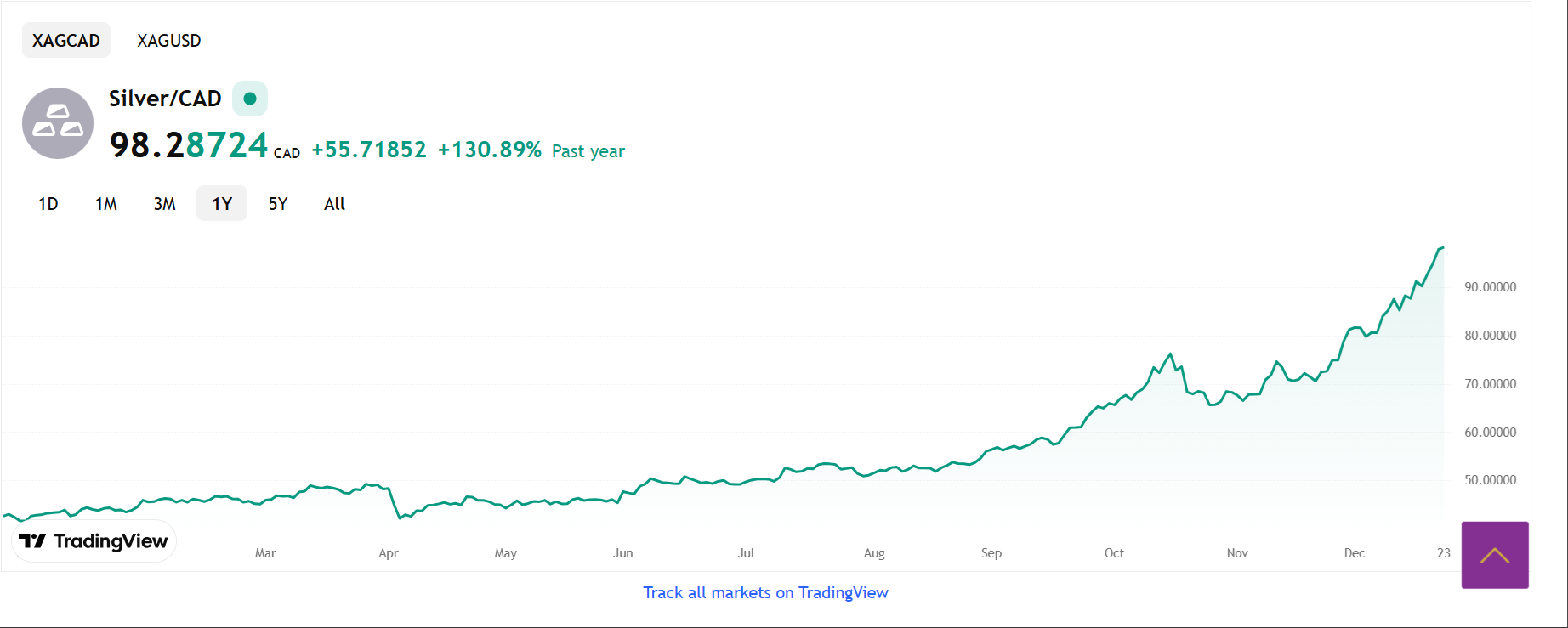Select the 1Y time range

222,204
